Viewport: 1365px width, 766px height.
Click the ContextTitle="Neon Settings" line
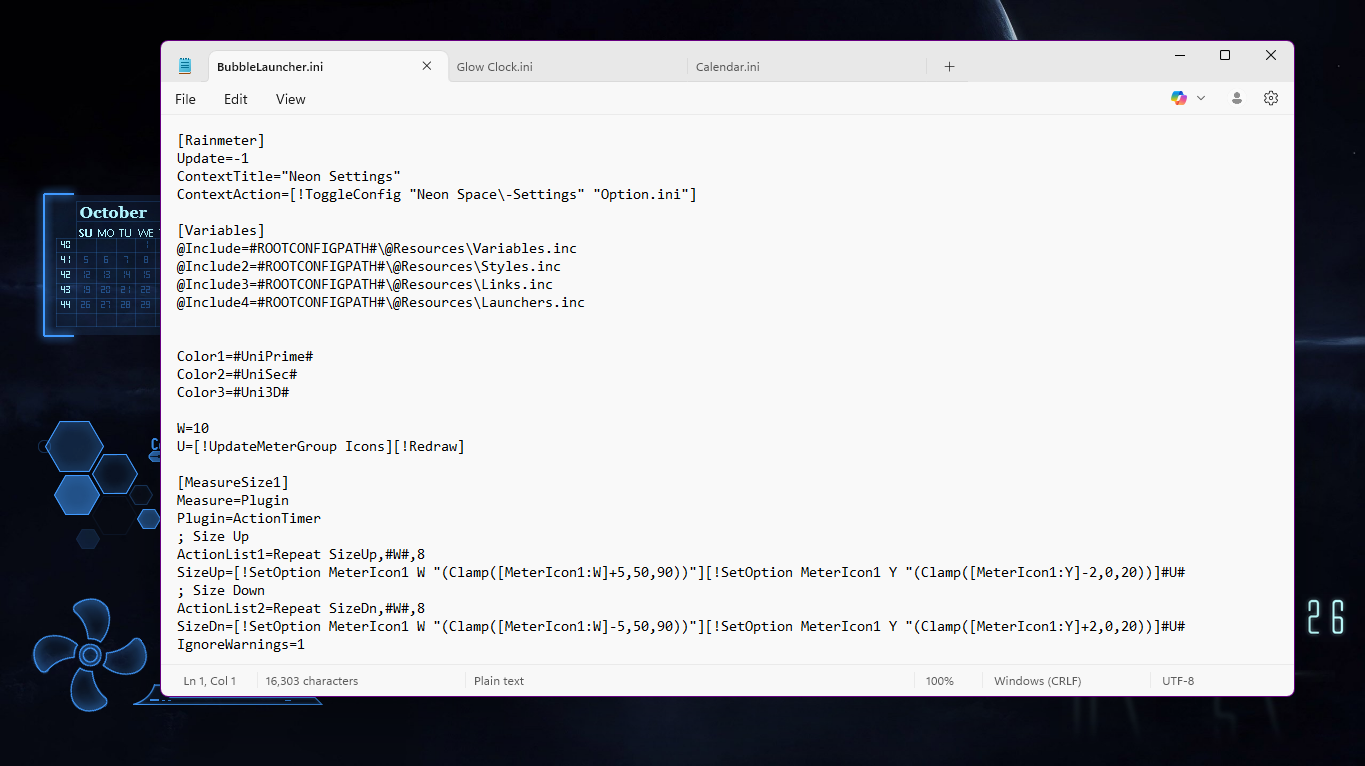289,176
